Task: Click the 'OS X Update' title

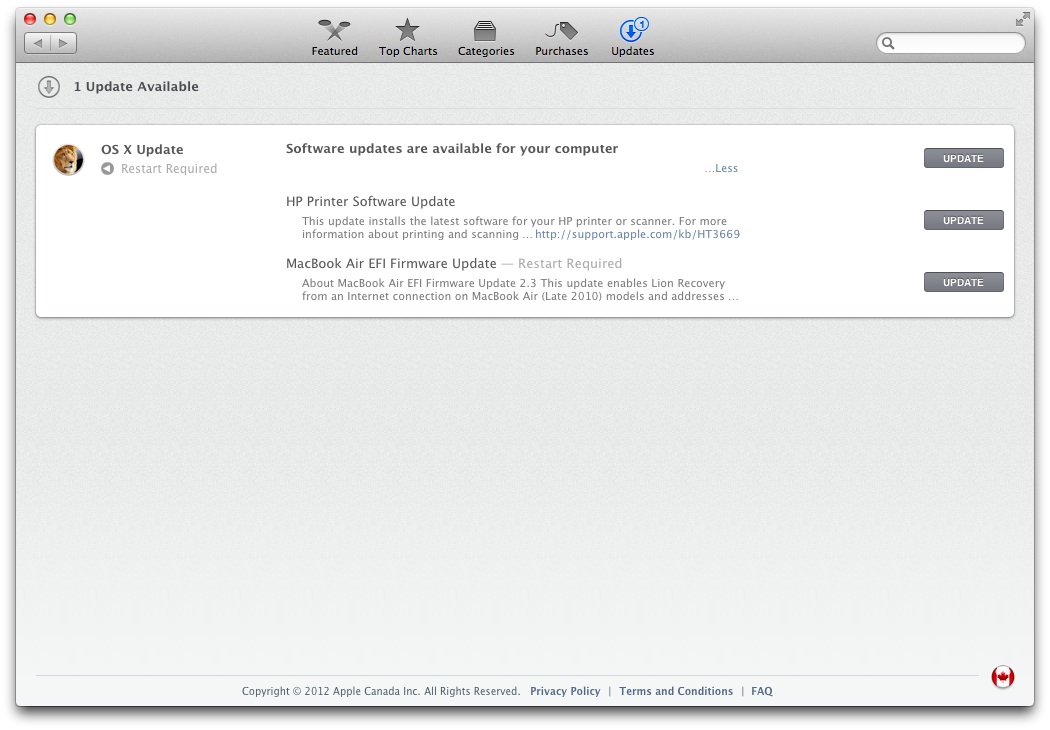Action: point(142,149)
